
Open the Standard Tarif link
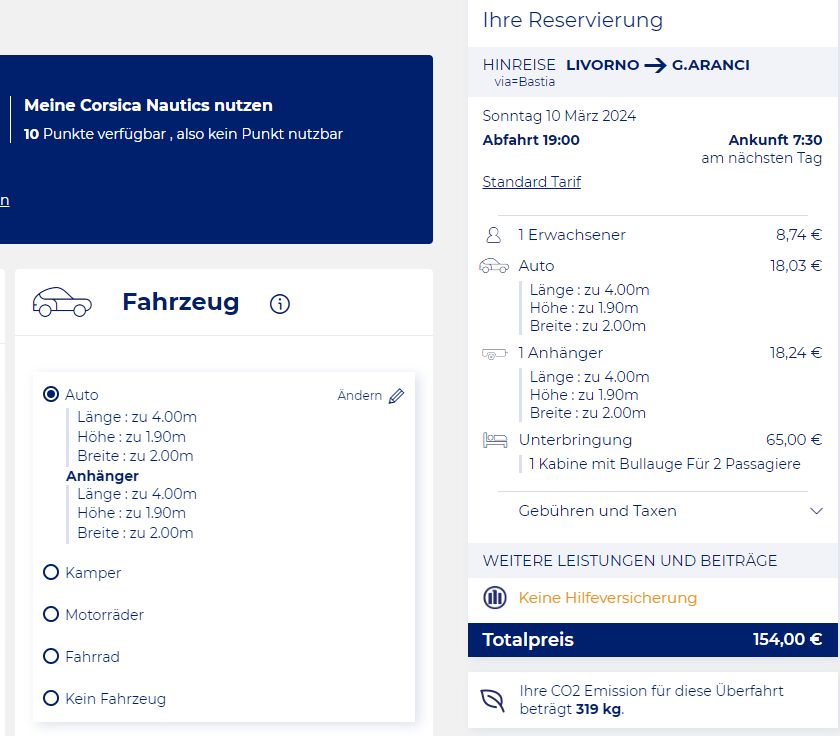[x=531, y=182]
